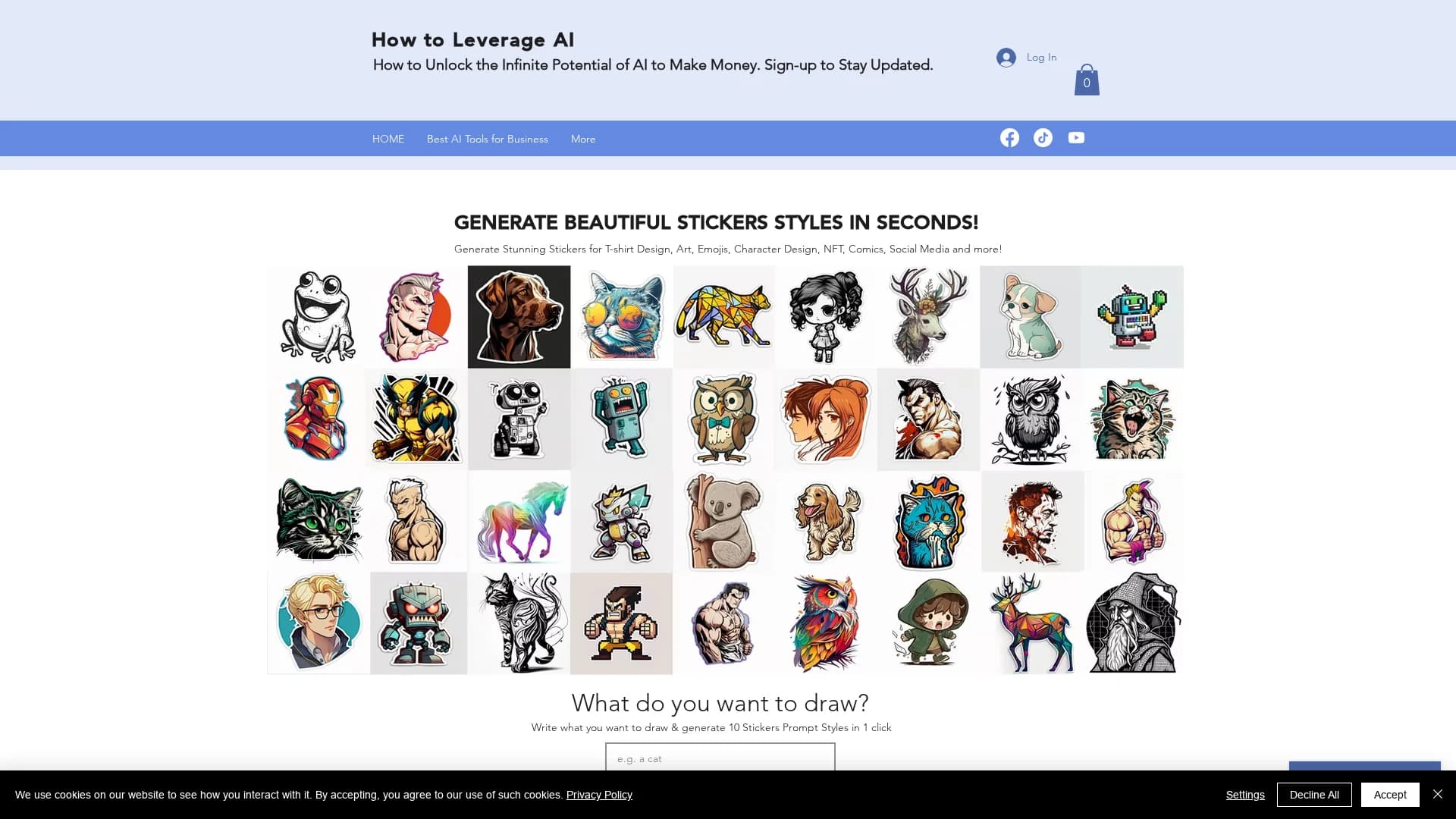The width and height of the screenshot is (1456, 819).
Task: Open the Facebook social icon
Action: pos(1009,137)
